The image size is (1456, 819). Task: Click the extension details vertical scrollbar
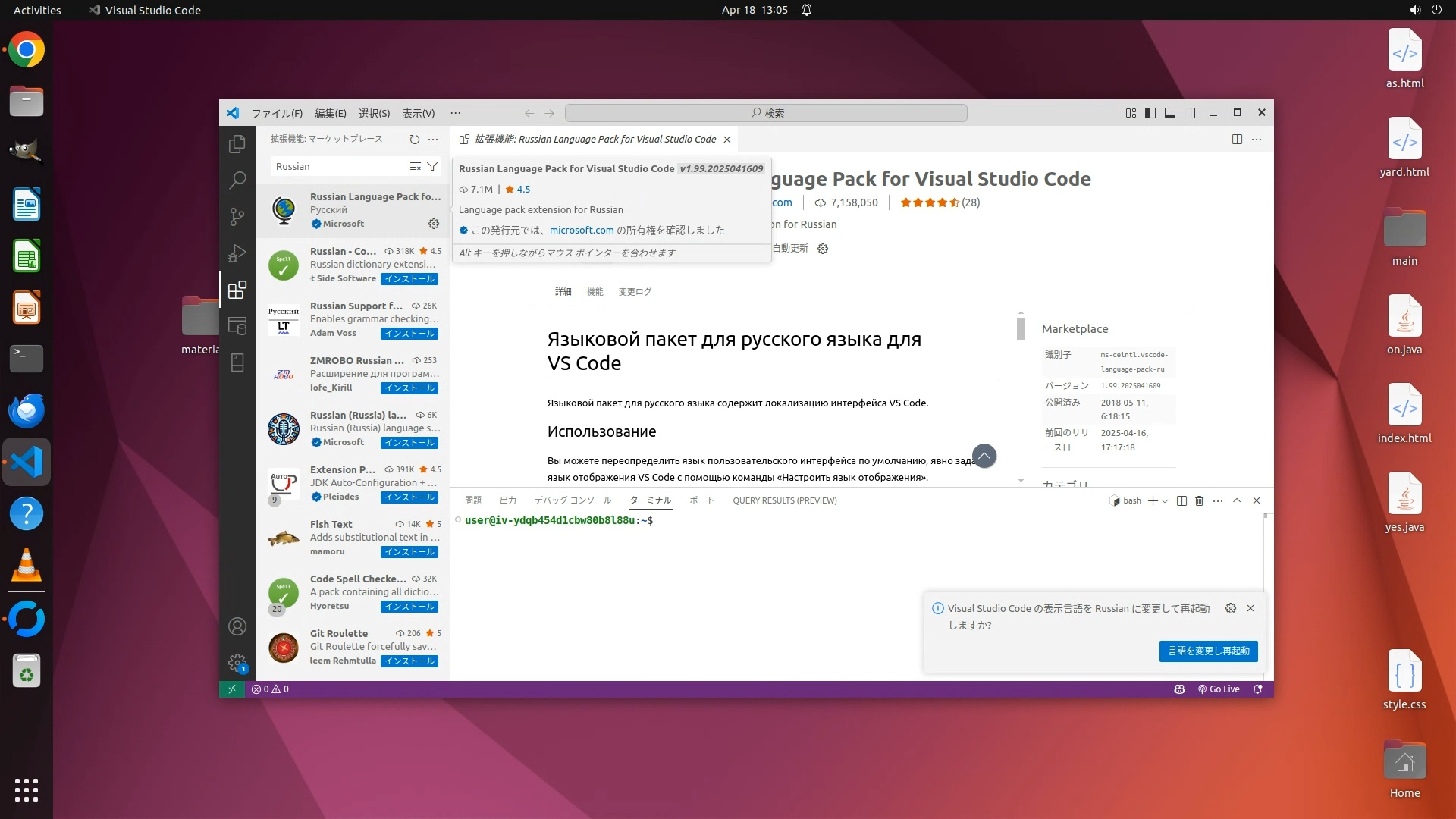coord(1021,329)
